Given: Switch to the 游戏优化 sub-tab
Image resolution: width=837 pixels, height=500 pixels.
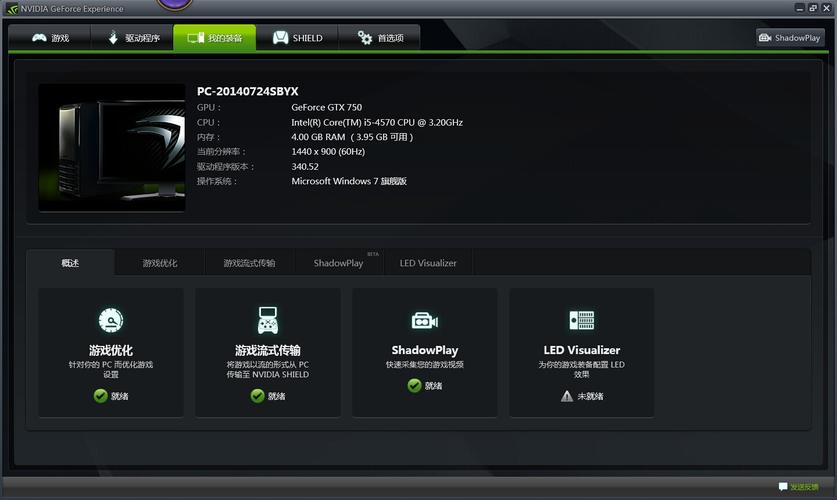Looking at the screenshot, I should [x=160, y=263].
